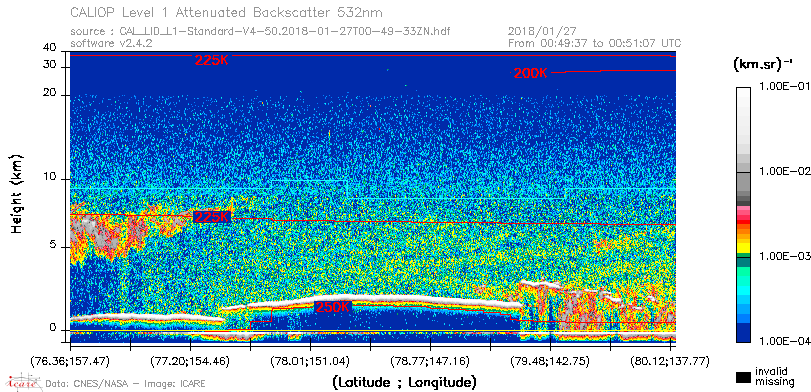Click the '(80.12;137.77)' axis tick label
Viewport: 811px width, 392px height.
[670, 360]
